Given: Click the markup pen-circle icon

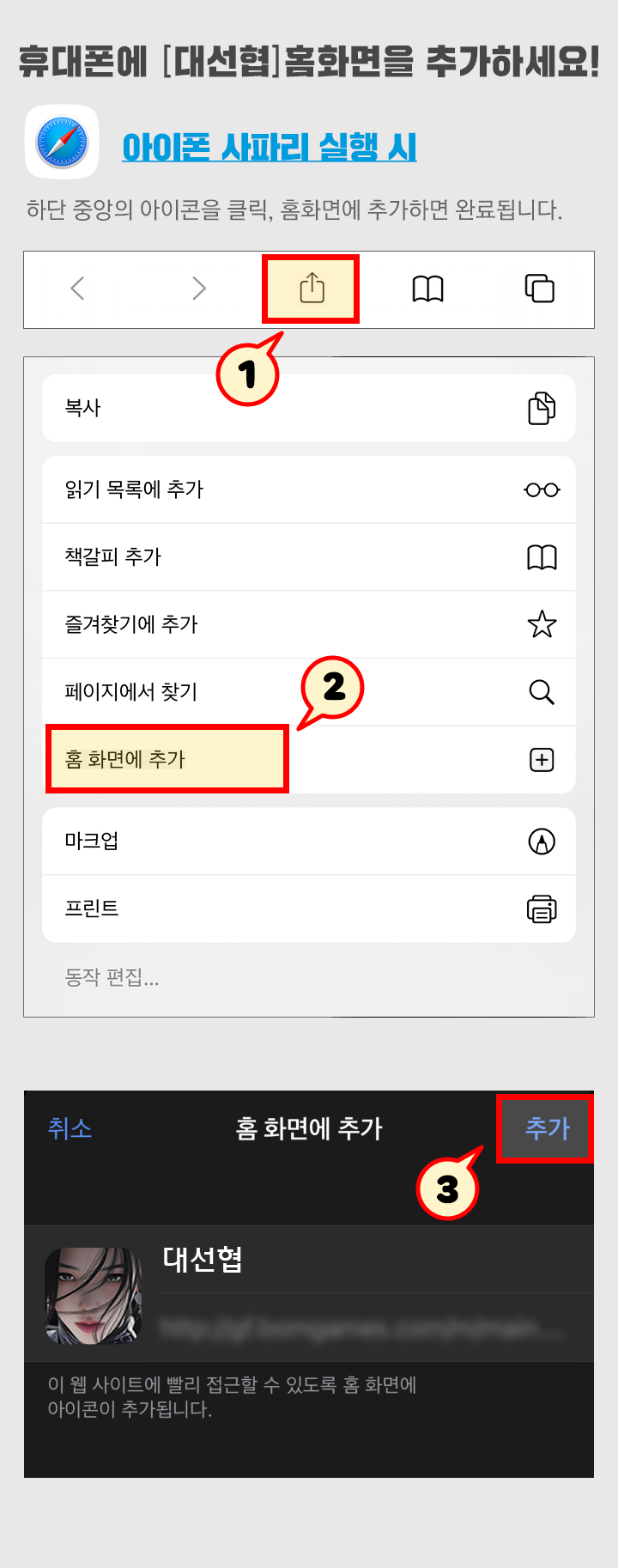Looking at the screenshot, I should (542, 842).
